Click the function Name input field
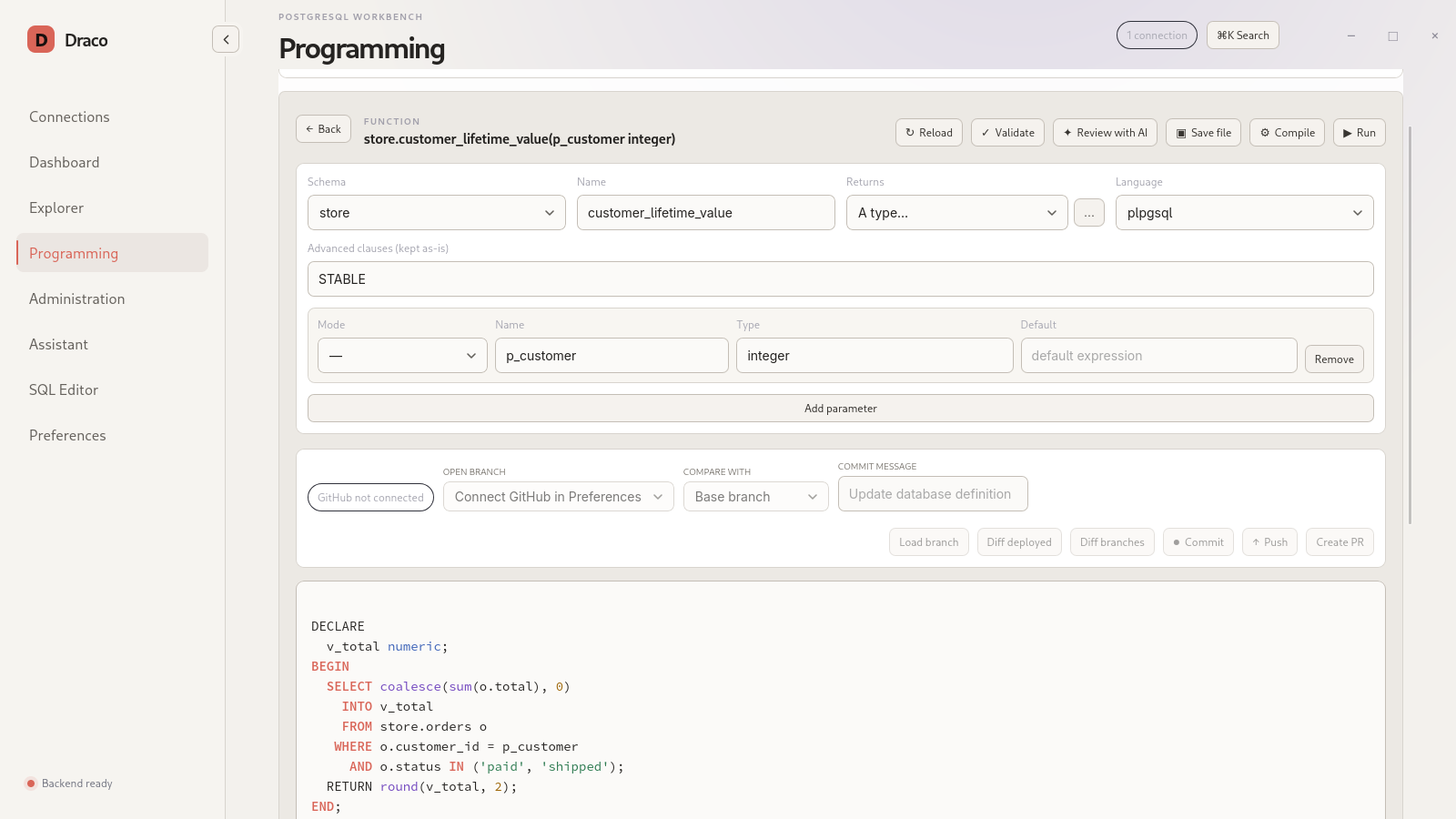Viewport: 1456px width, 819px height. (x=706, y=213)
